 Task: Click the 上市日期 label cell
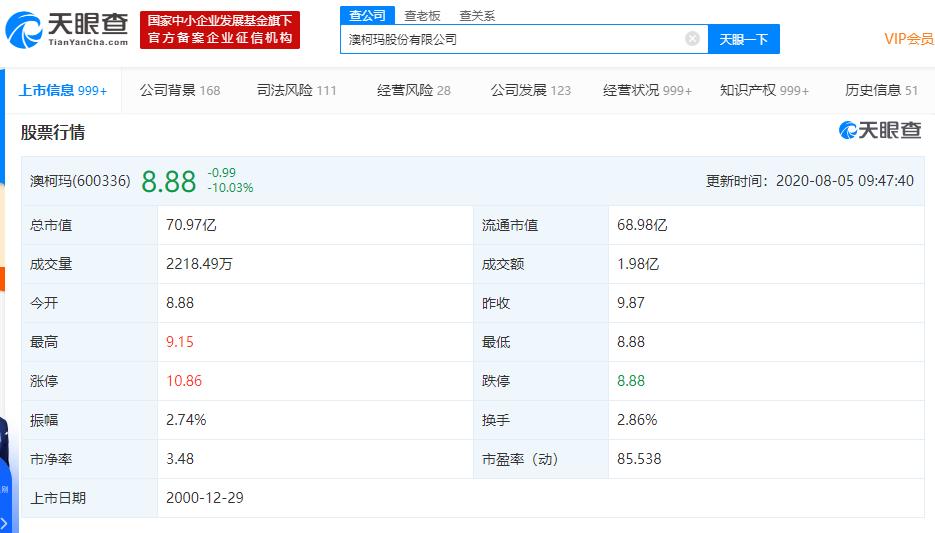coord(89,498)
